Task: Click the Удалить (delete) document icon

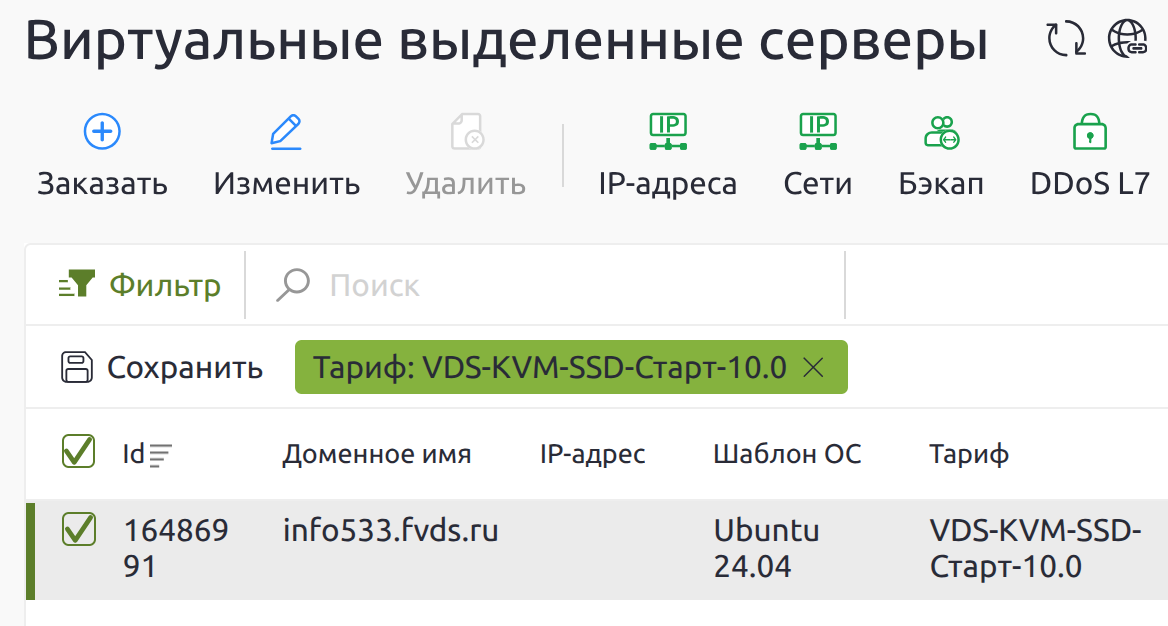Action: click(x=466, y=132)
